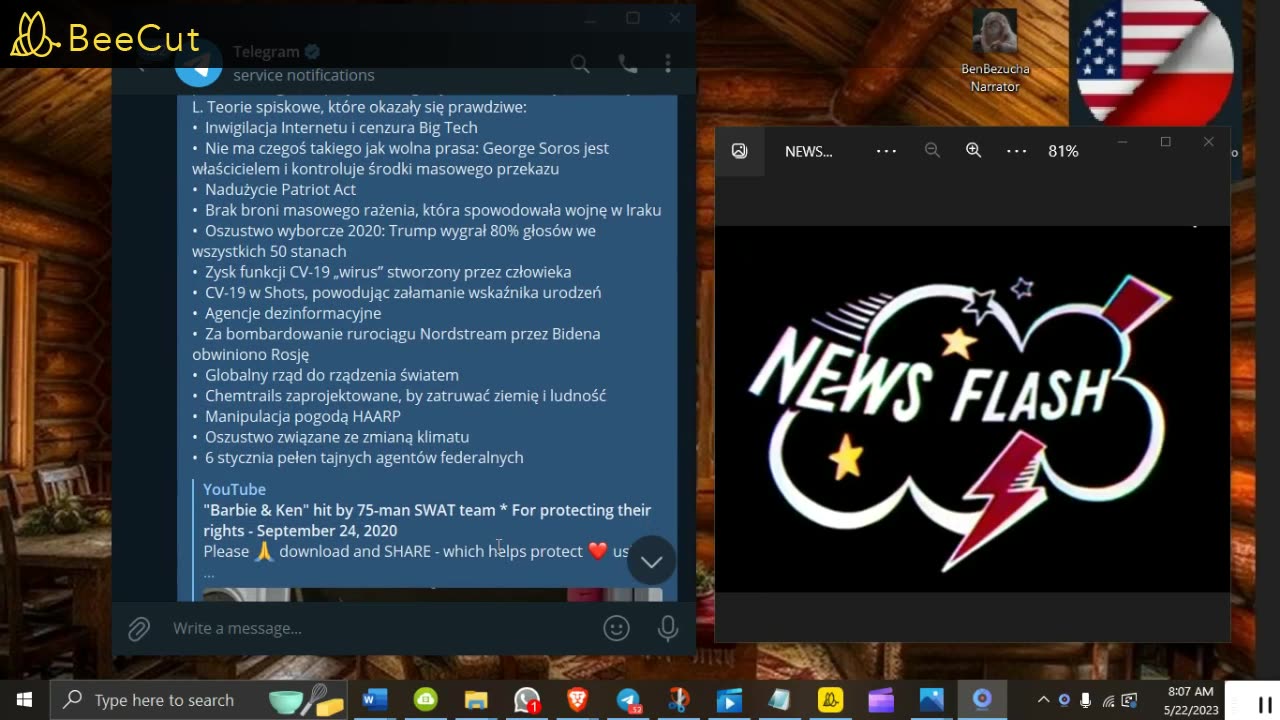1280x720 pixels.
Task: Open Photos app icon in taskbar
Action: [x=931, y=700]
